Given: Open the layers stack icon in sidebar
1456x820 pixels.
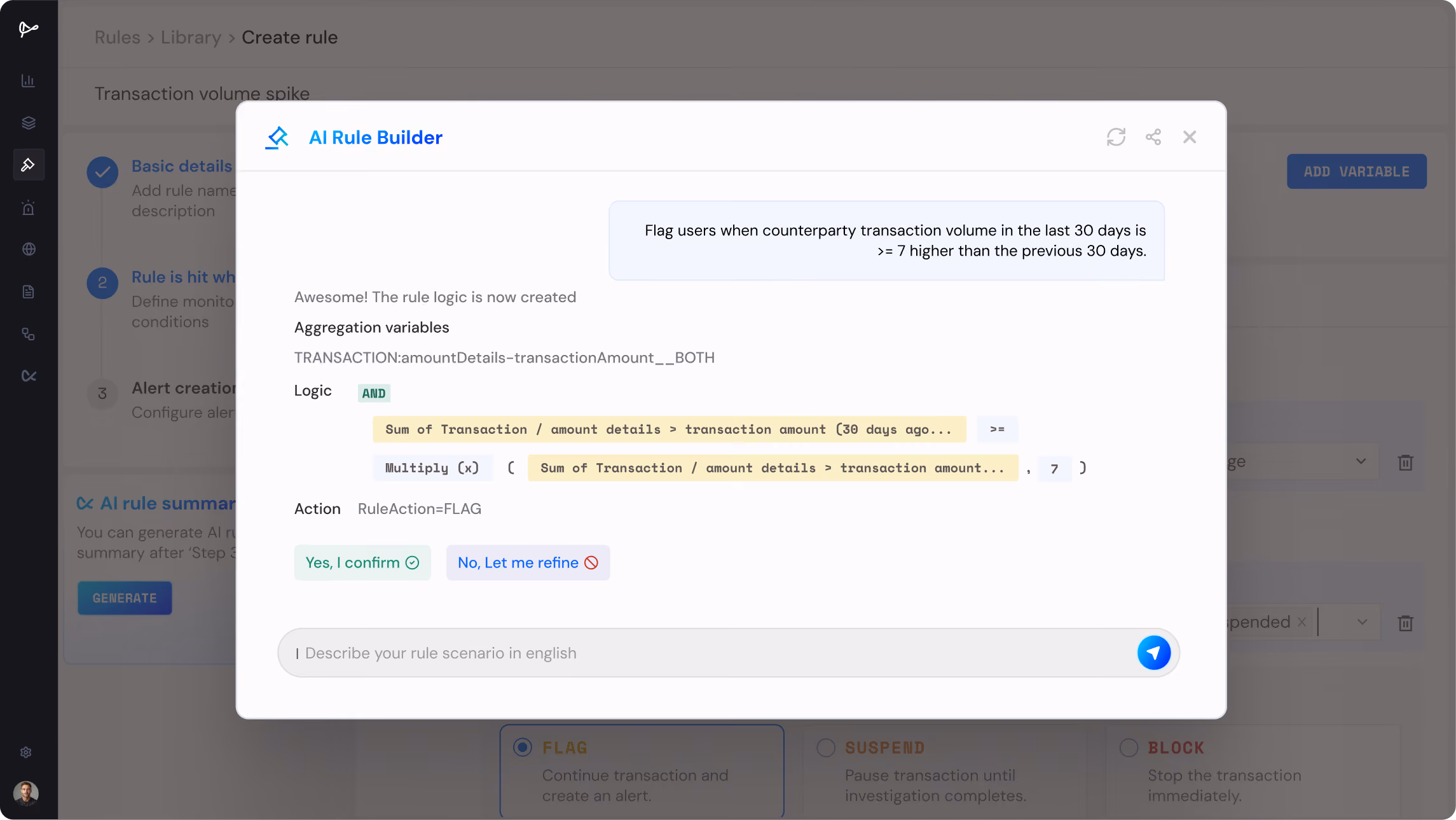Looking at the screenshot, I should pyautogui.click(x=28, y=123).
